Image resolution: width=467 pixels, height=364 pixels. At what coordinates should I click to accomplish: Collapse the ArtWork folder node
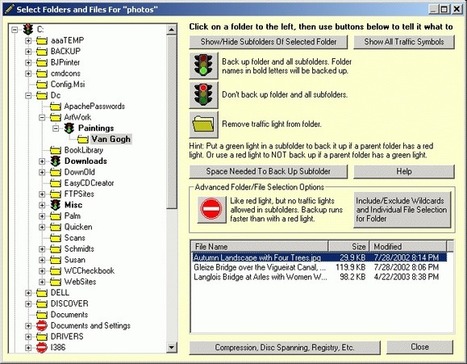tap(42, 117)
